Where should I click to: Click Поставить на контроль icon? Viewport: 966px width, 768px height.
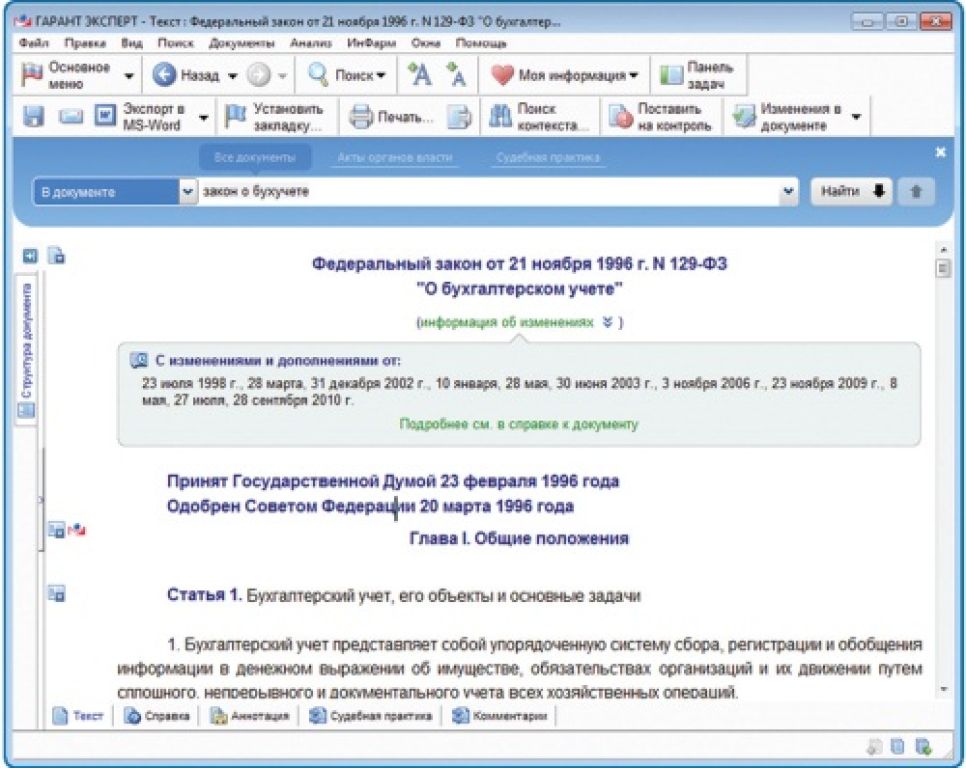click(620, 117)
